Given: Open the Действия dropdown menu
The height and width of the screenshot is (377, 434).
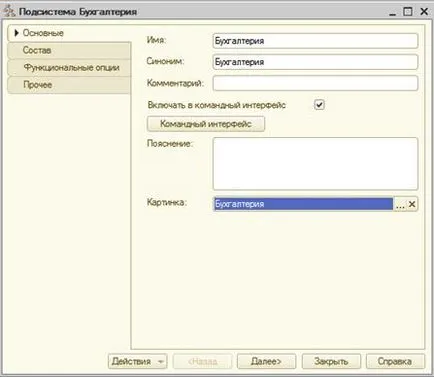Looking at the screenshot, I should tap(138, 361).
